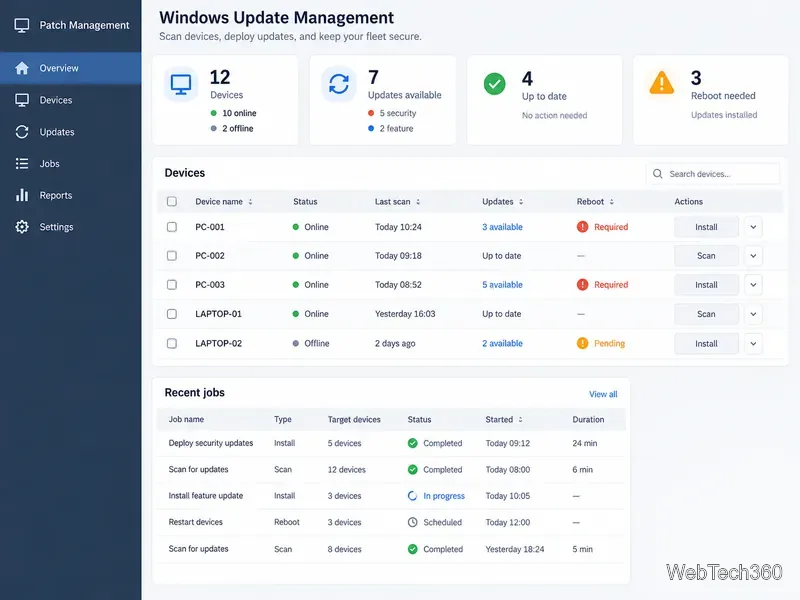This screenshot has height=600, width=800.
Task: Click the bar chart icon beside Reports
Action: point(21,195)
